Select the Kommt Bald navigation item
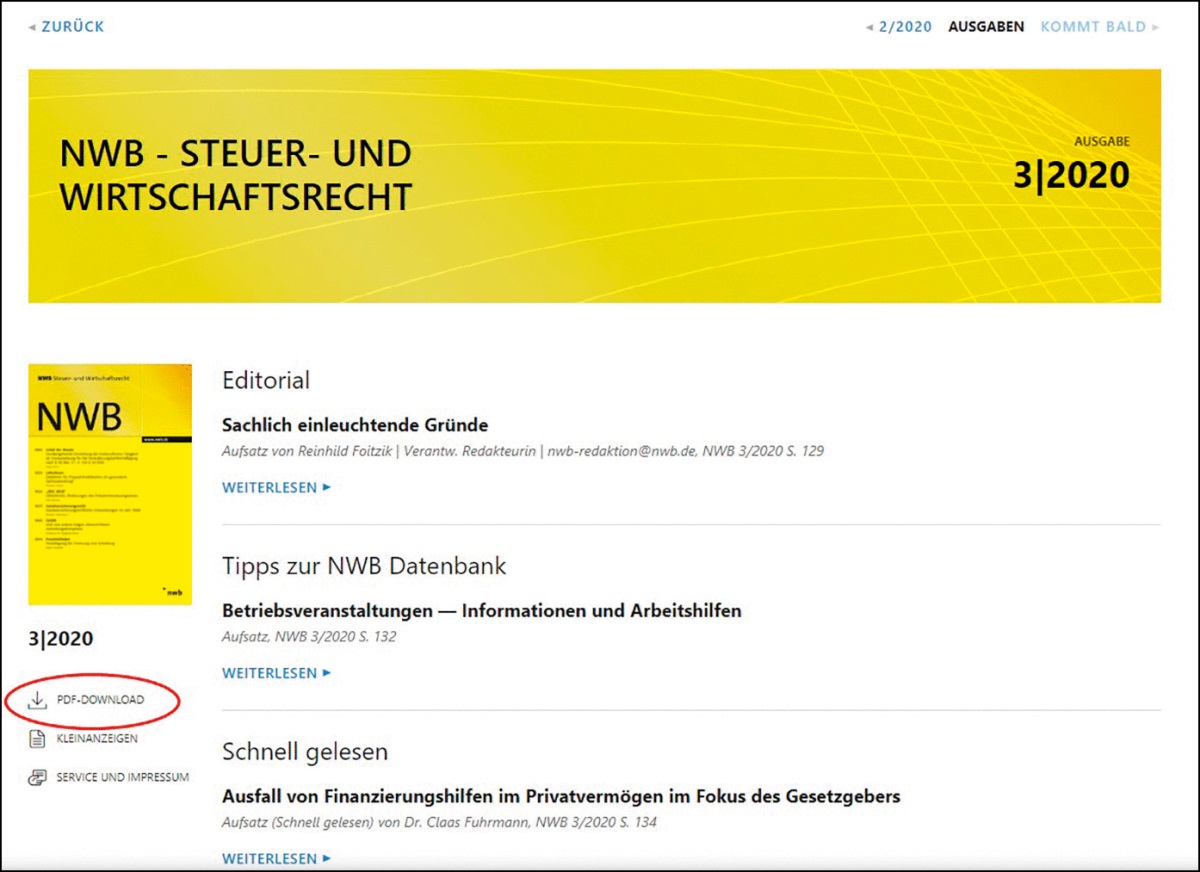The image size is (1200, 872). [x=1092, y=27]
